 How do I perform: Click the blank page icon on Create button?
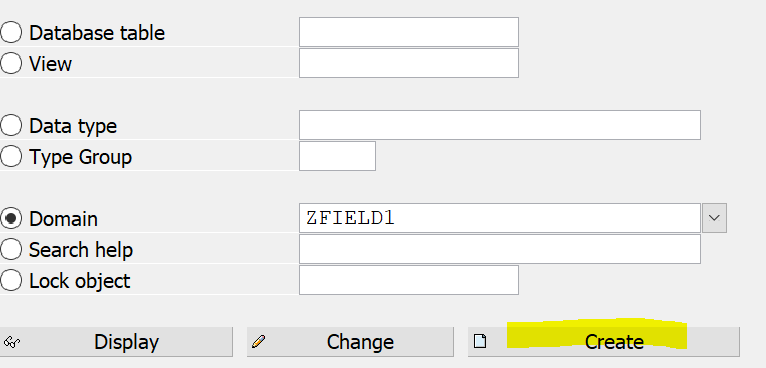pyautogui.click(x=480, y=341)
